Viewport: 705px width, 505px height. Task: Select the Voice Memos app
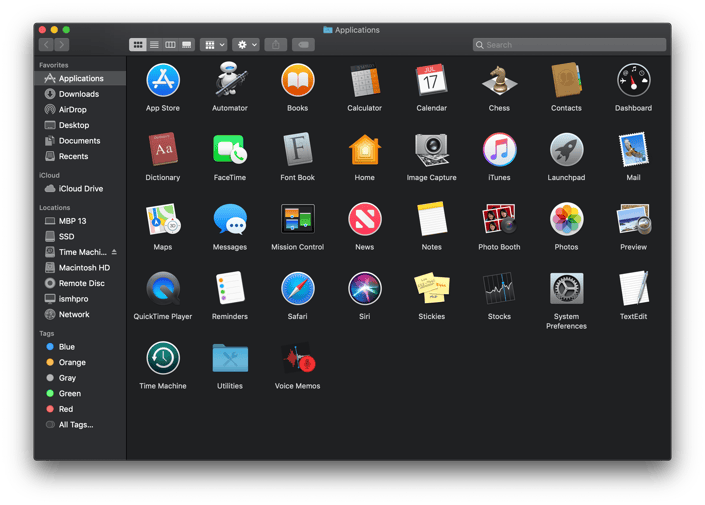click(x=297, y=358)
